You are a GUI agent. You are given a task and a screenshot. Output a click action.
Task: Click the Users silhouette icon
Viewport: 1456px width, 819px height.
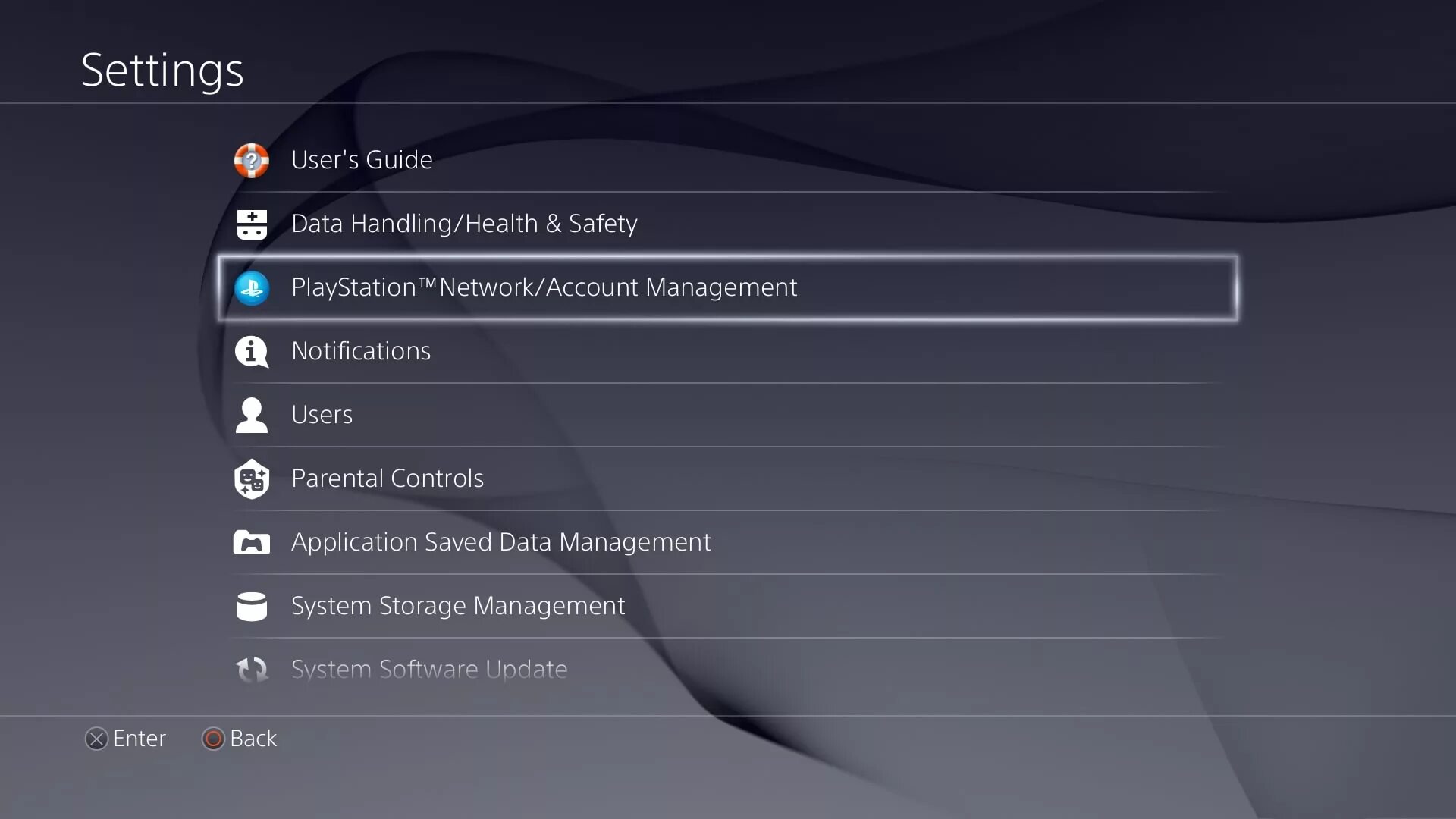coord(251,416)
